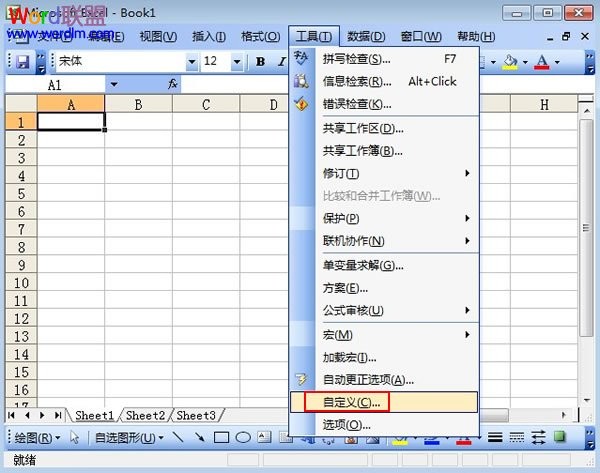Choose the Line drawing tool
The width and height of the screenshot is (600, 473).
point(178,437)
